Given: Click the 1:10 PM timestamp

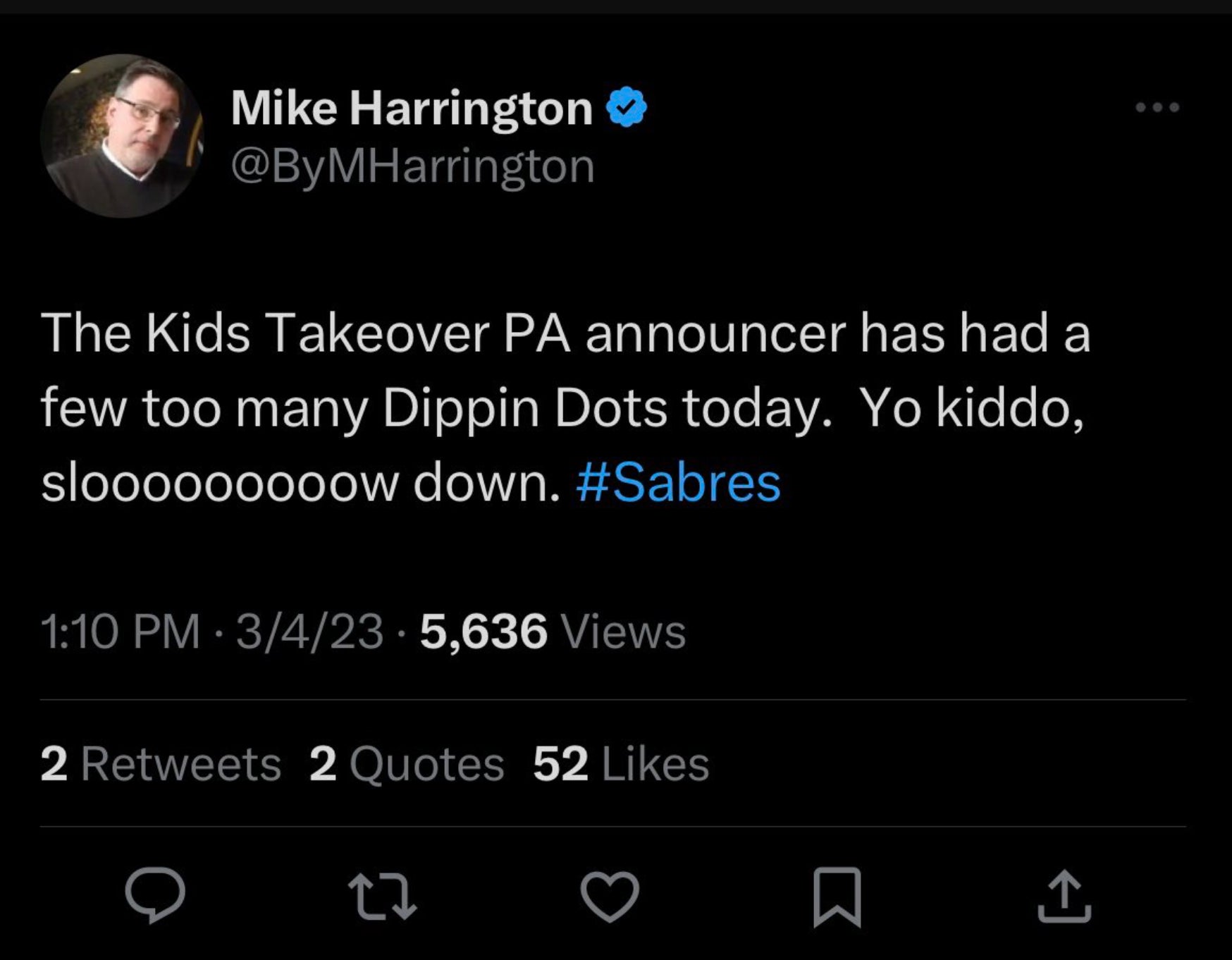Looking at the screenshot, I should pos(121,632).
